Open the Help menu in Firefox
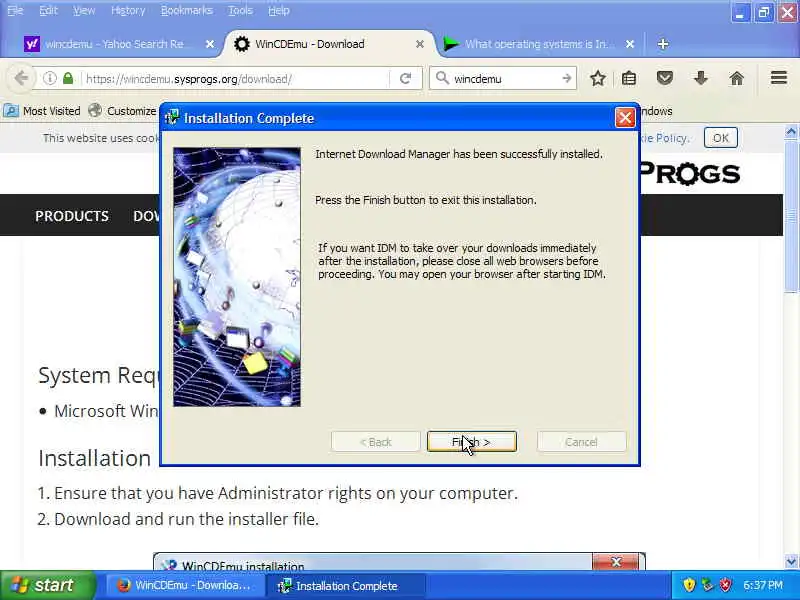Viewport: 800px width, 600px height. tap(279, 10)
